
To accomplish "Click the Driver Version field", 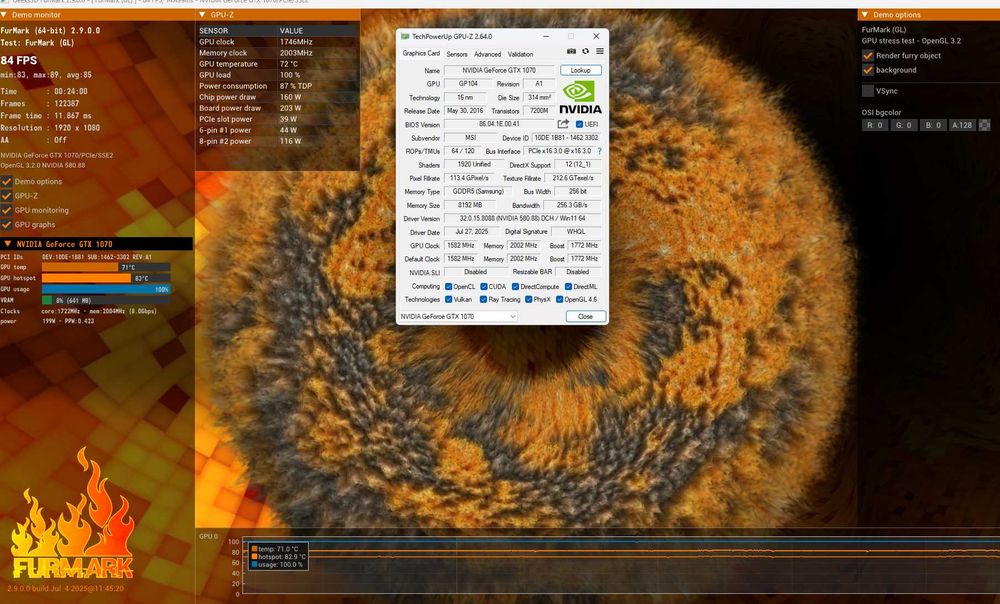I will coord(522,219).
